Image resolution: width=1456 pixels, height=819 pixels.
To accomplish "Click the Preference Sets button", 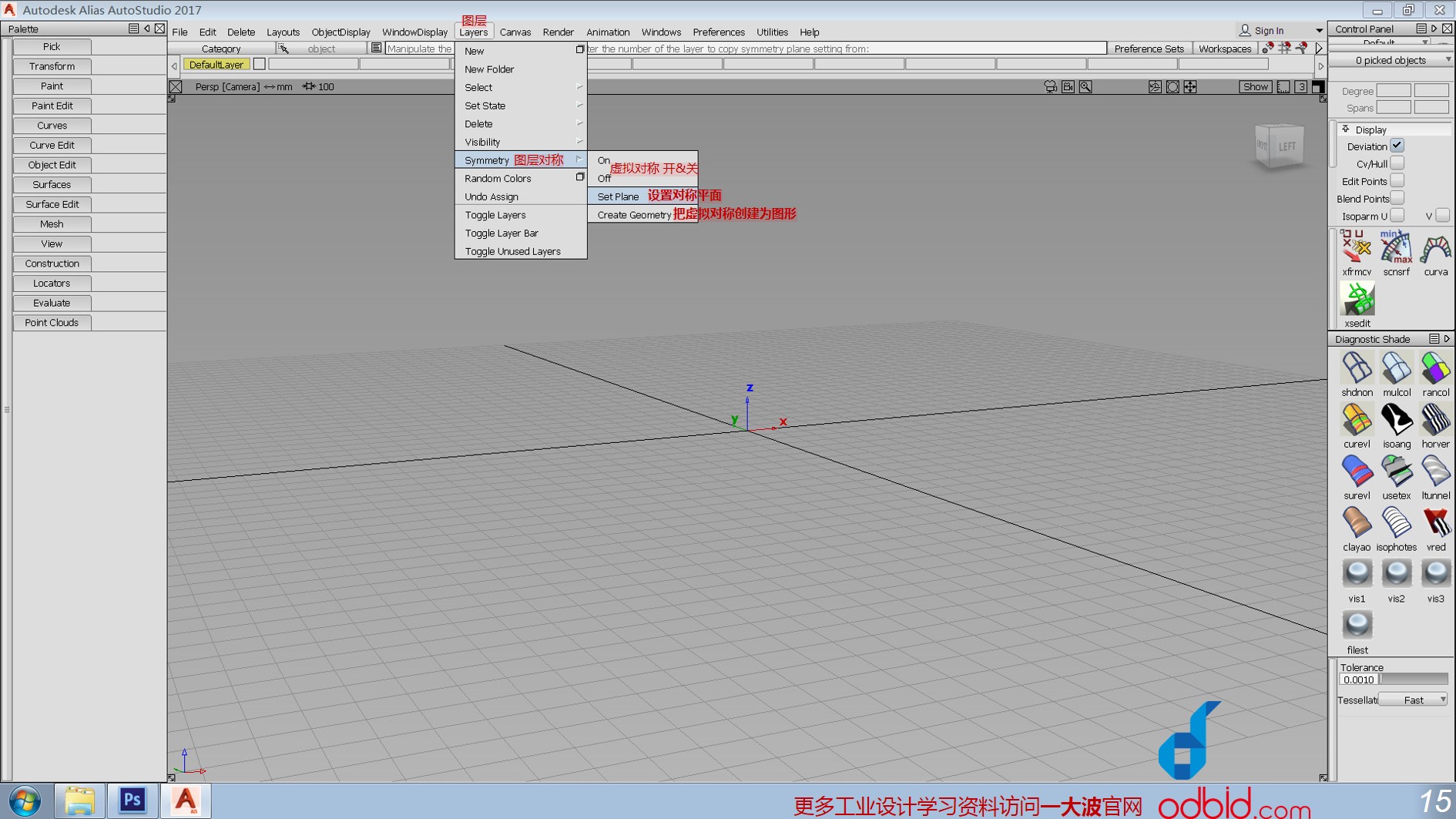I will coord(1149,49).
